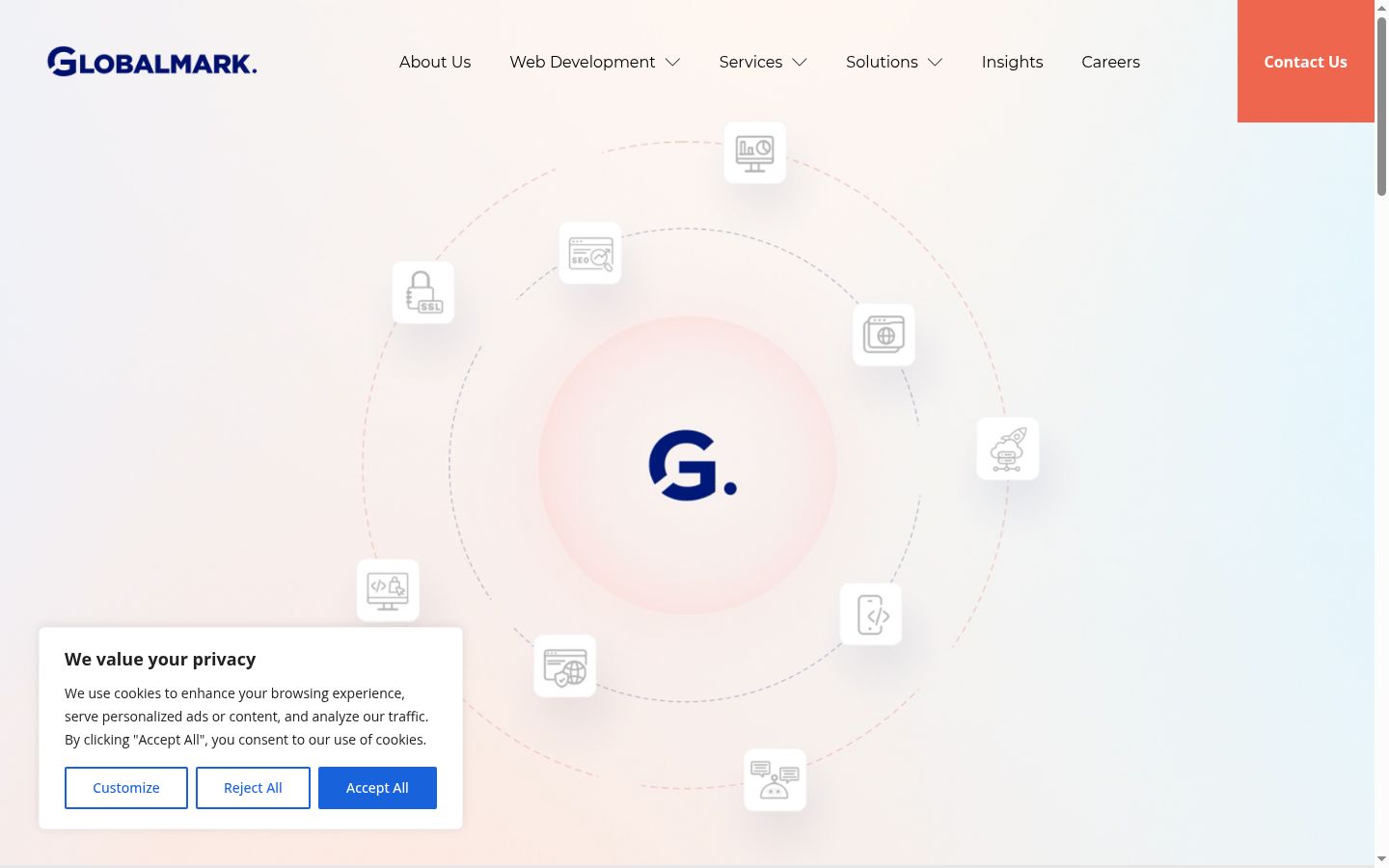
Task: Open the Web Development menu item
Action: [x=583, y=62]
